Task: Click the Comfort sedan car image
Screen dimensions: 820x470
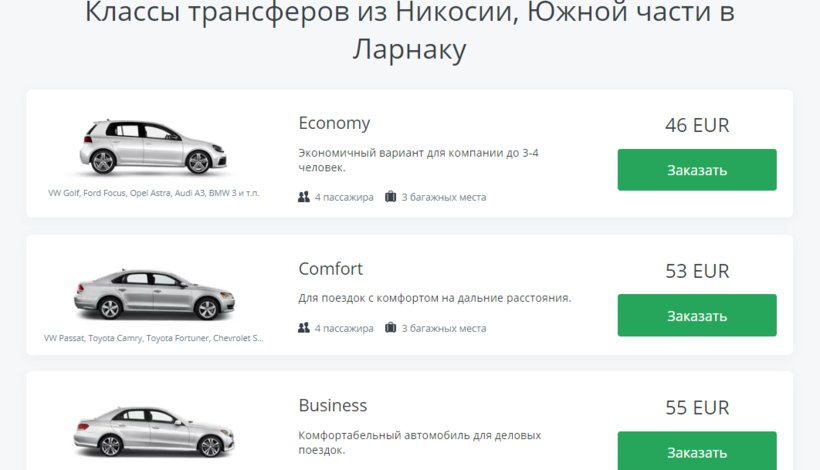Action: pos(154,294)
